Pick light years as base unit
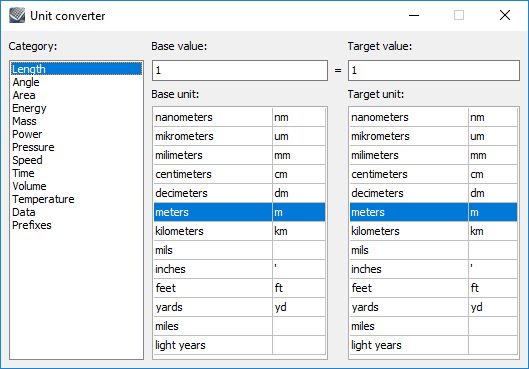The image size is (529, 369). click(x=240, y=345)
